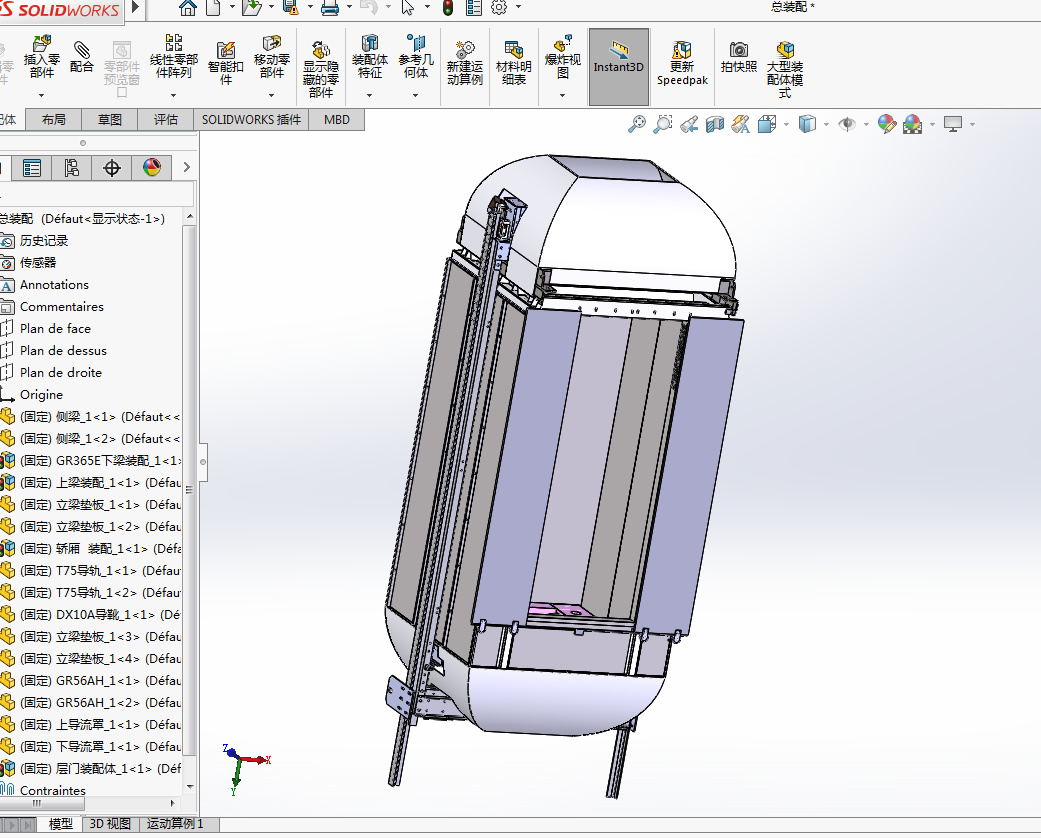Click the Take Snapshot (拍快照) camera icon
The width and height of the screenshot is (1041, 838).
(738, 58)
